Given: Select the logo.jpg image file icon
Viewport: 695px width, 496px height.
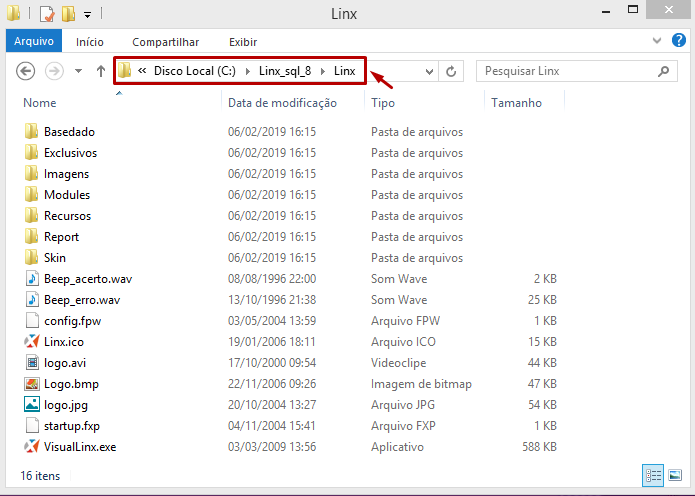Looking at the screenshot, I should tap(31, 404).
